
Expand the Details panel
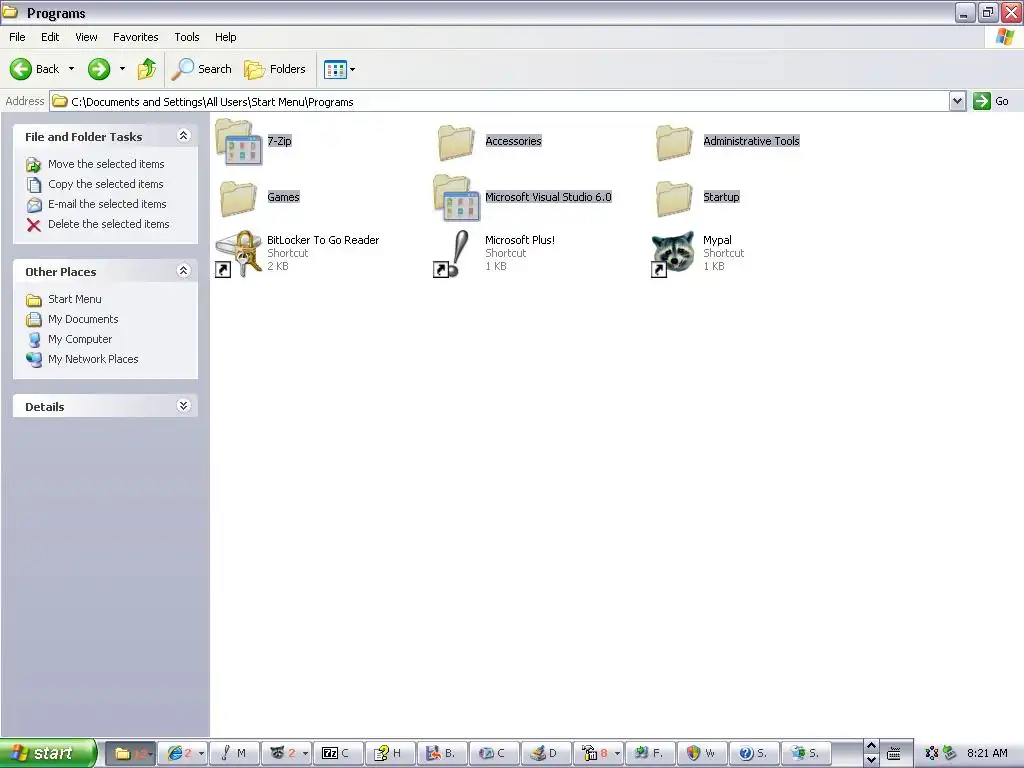click(184, 406)
